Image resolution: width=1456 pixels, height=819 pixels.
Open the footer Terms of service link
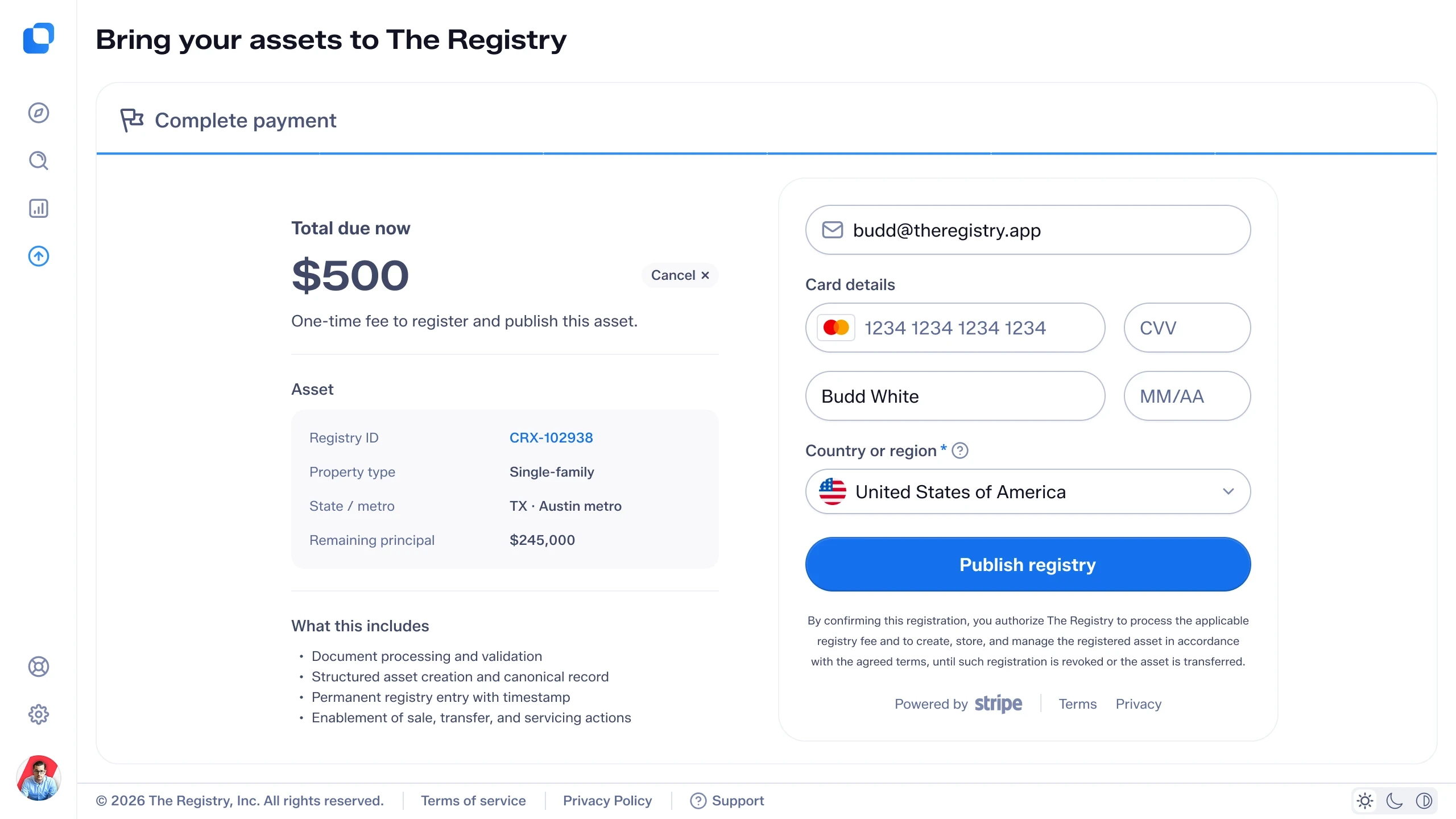click(473, 801)
